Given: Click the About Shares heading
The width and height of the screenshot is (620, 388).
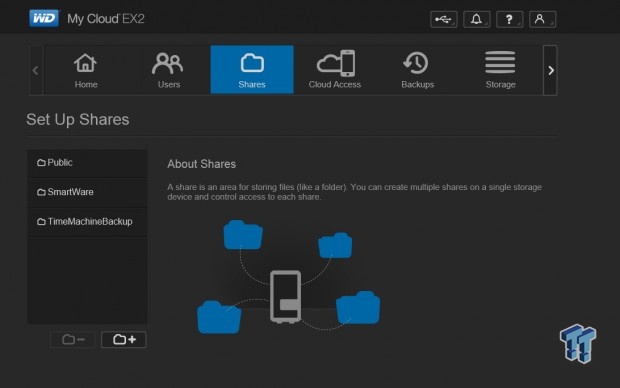Looking at the screenshot, I should coord(202,164).
